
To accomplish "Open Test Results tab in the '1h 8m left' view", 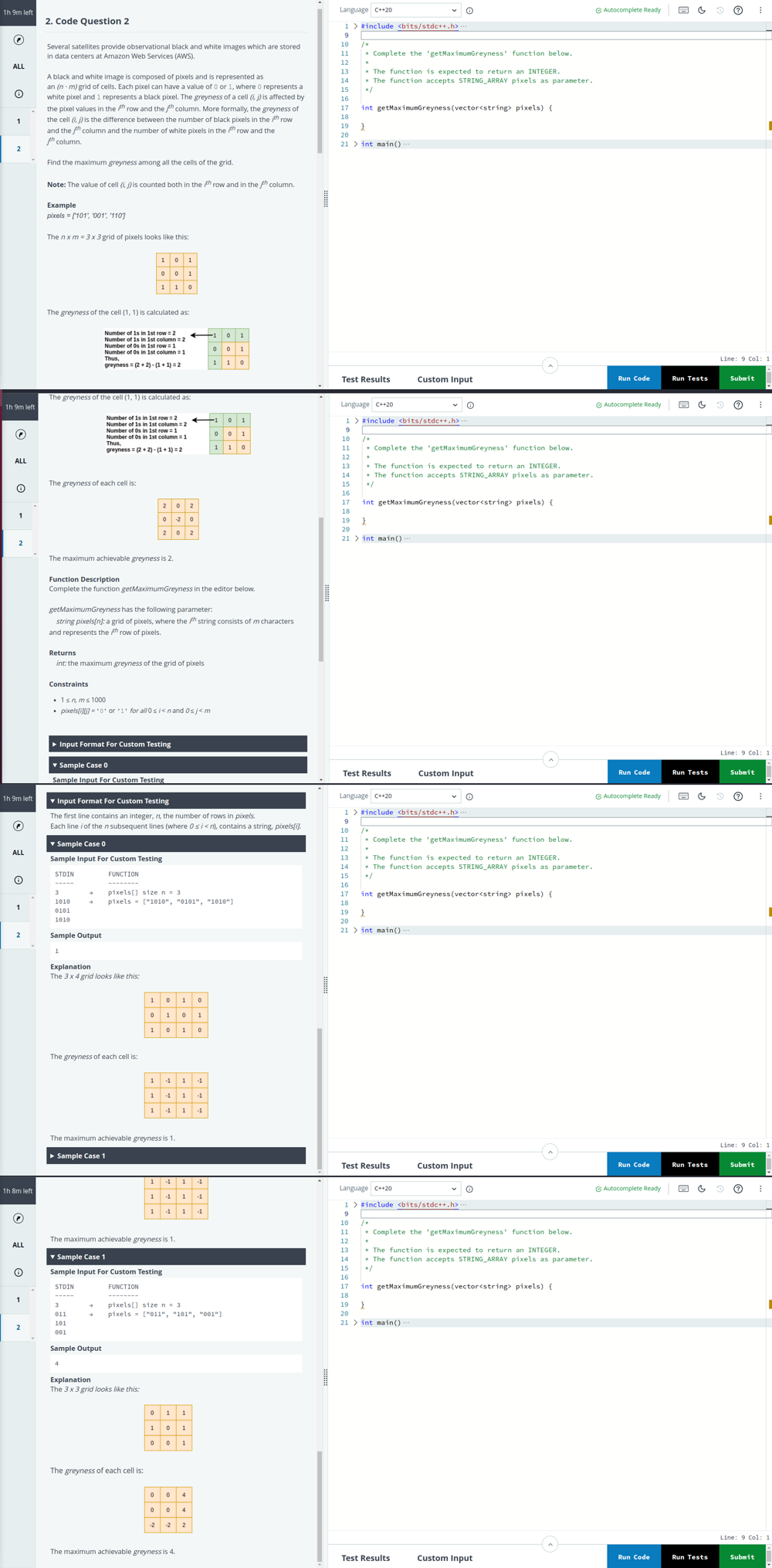I will click(366, 1558).
